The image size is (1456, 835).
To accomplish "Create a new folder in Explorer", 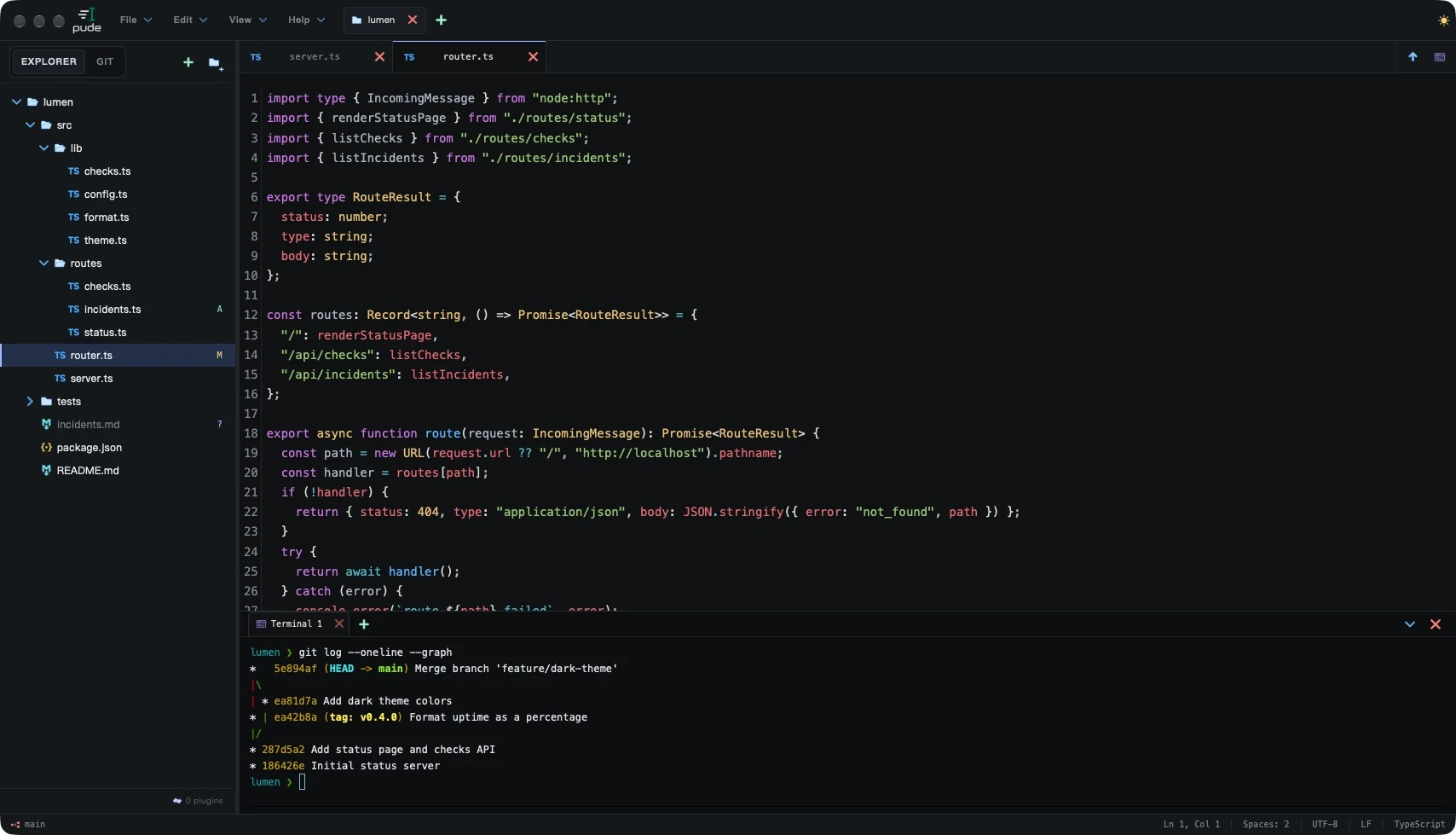I will 215,62.
